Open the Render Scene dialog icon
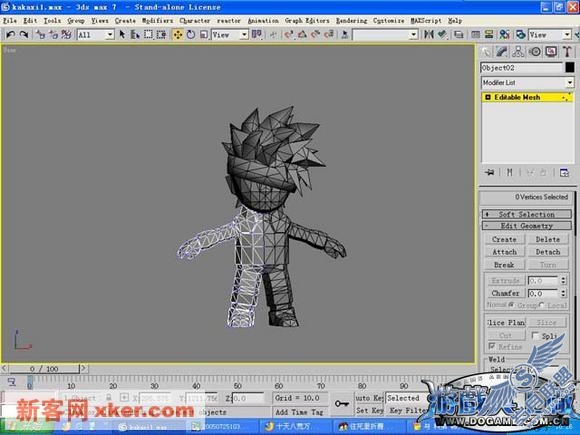The image size is (580, 435). point(520,35)
